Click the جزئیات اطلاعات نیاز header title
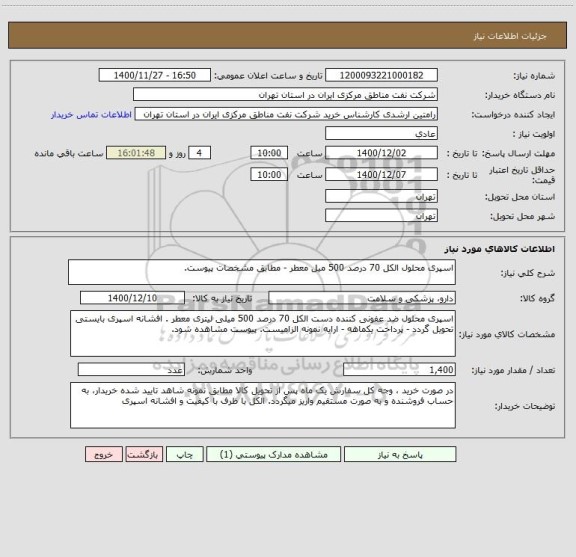576x557 pixels. point(510,36)
